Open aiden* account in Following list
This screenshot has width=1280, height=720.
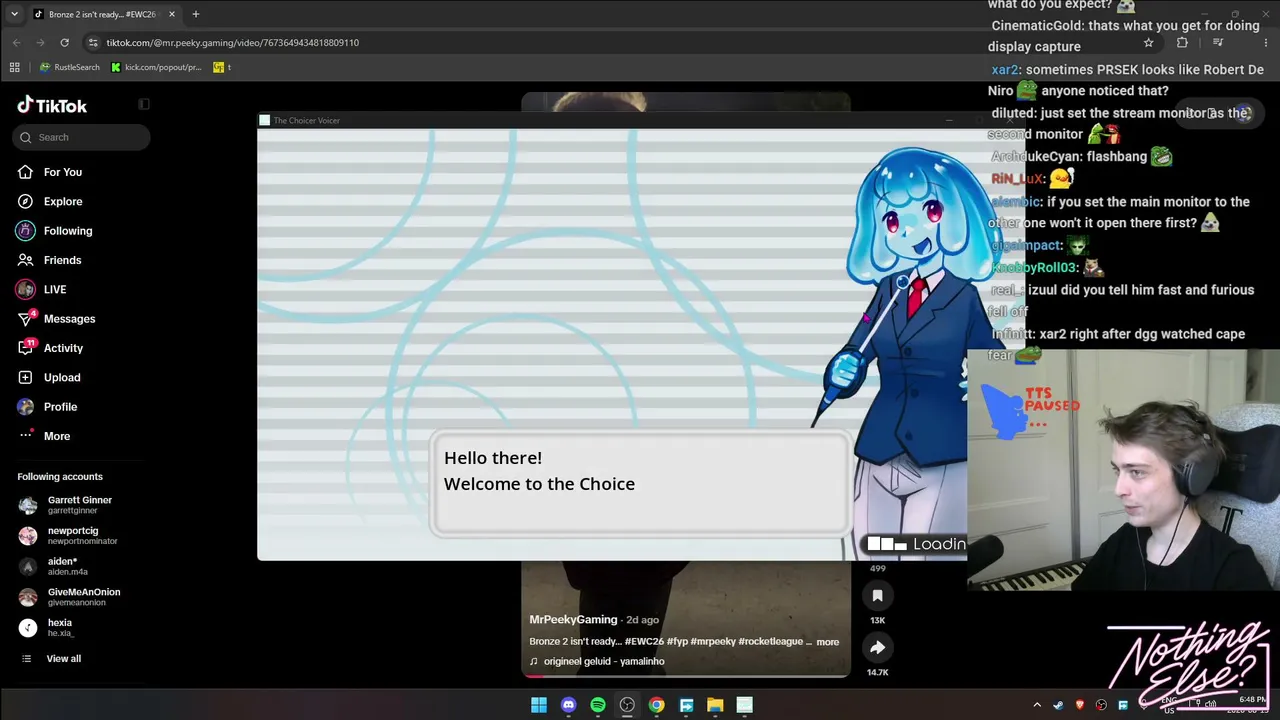(x=53, y=566)
